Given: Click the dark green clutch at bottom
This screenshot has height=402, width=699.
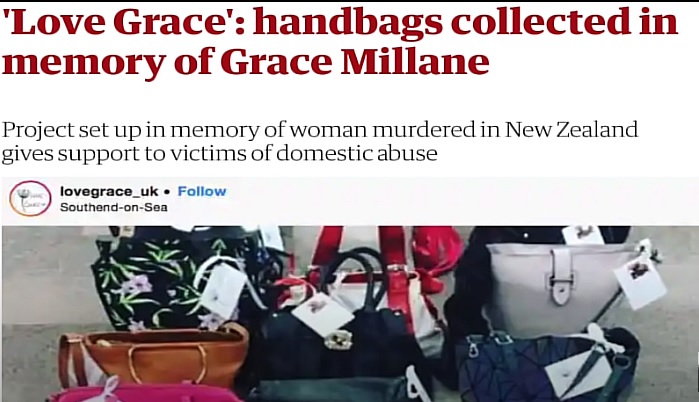Looking at the screenshot, I should click(x=332, y=391).
